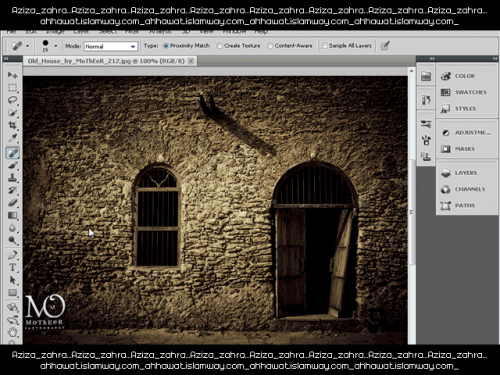Screen dimensions: 500x375
Task: Click the canvas vertical scrollbar thumb
Action: tap(412, 212)
